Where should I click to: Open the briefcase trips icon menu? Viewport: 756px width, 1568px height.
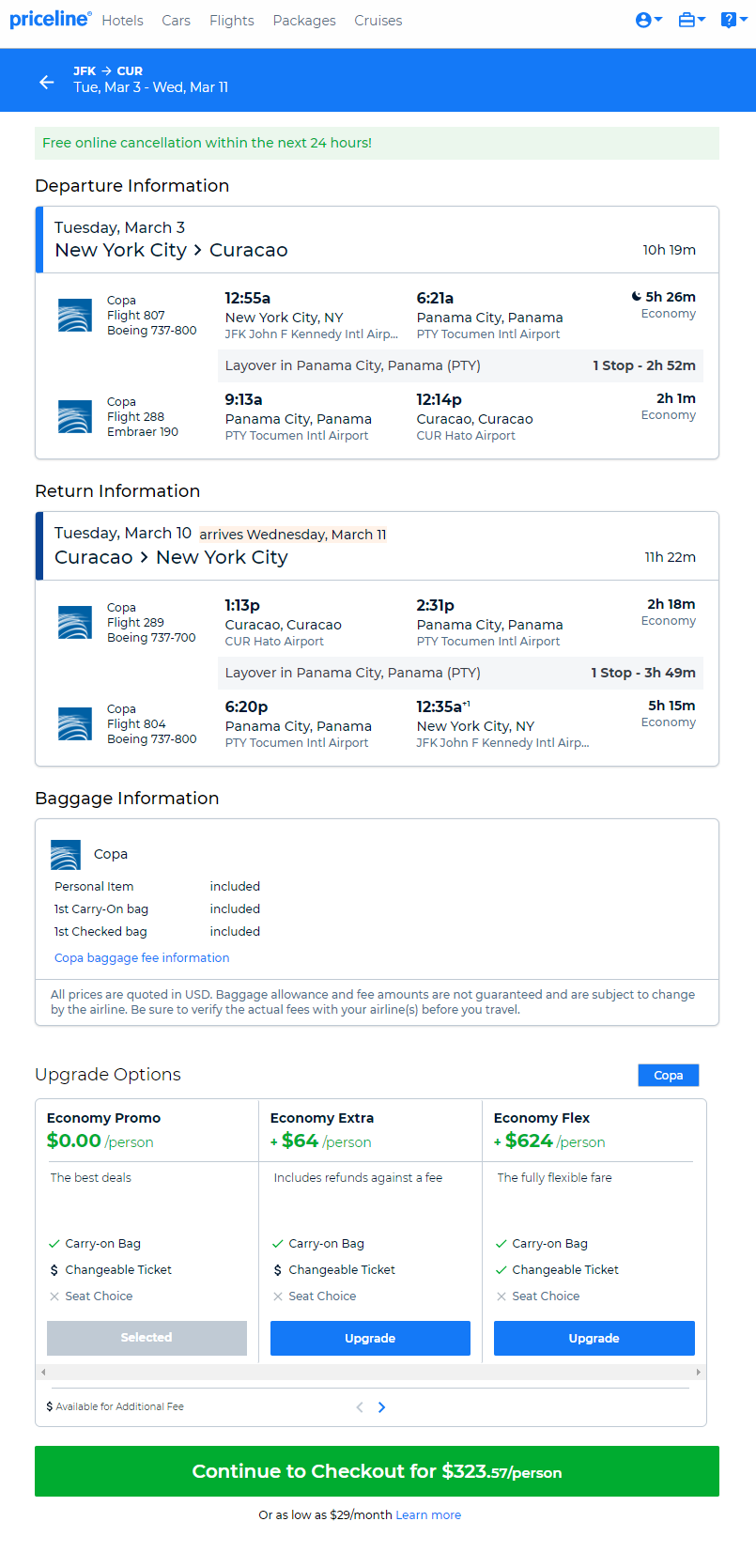[691, 20]
